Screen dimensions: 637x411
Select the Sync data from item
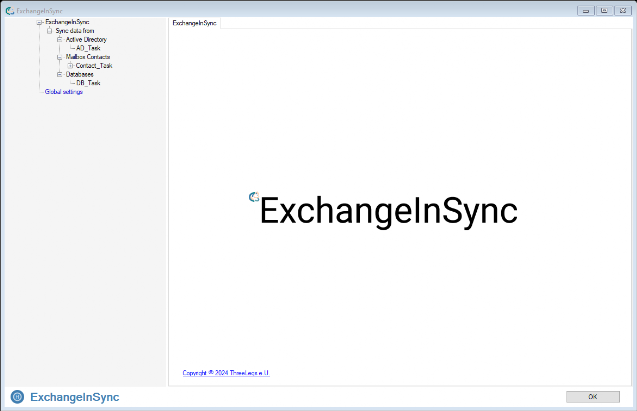coord(75,31)
